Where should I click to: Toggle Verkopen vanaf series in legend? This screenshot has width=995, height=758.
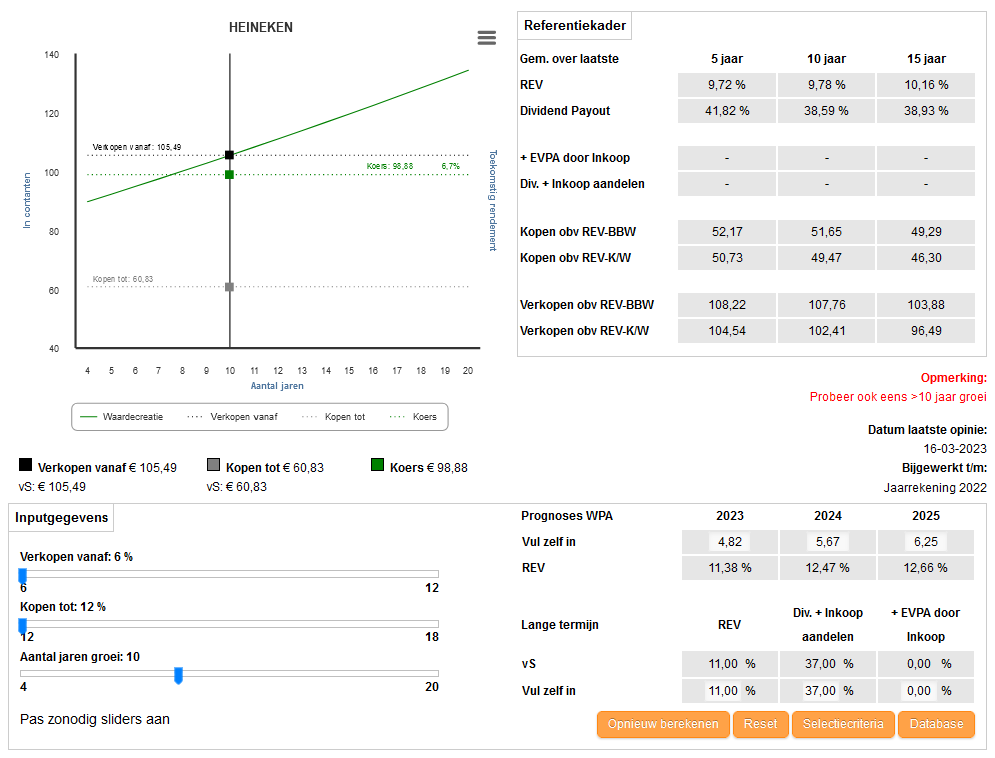[x=232, y=417]
